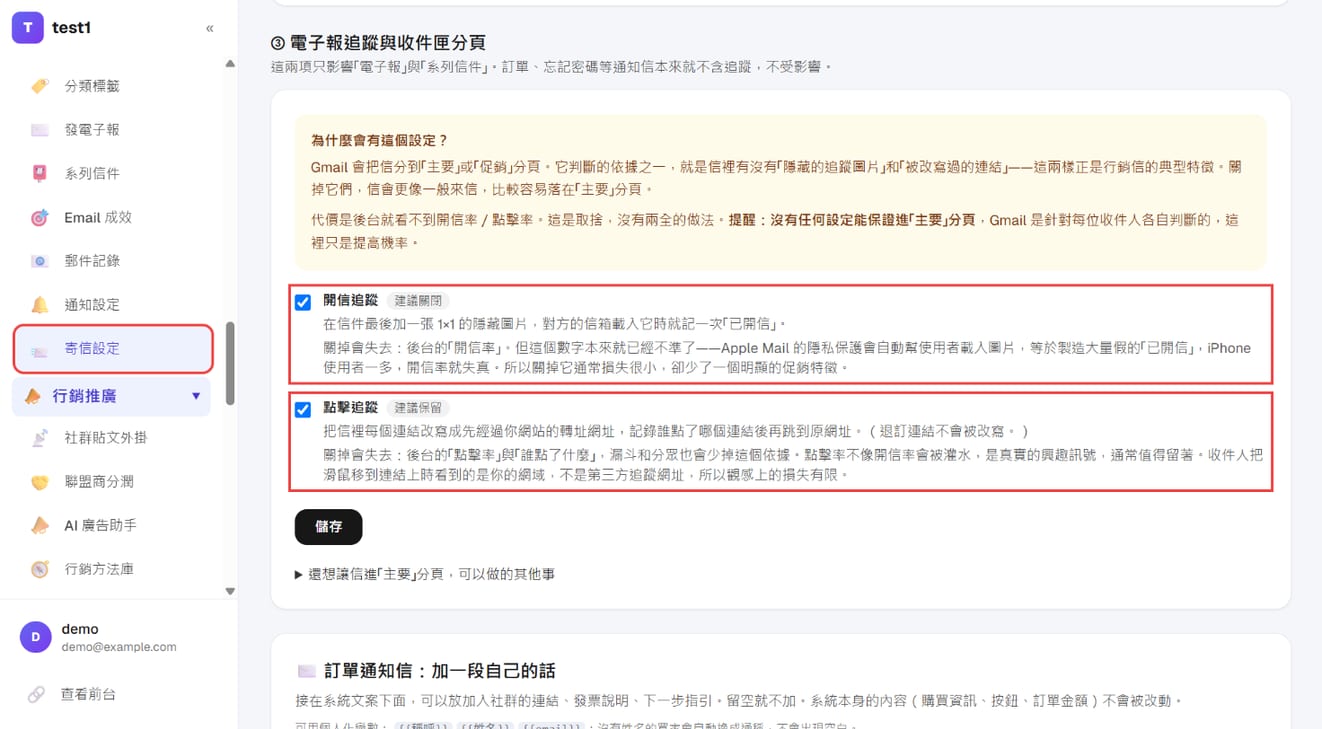Click the AI 廣告助手 icon

pyautogui.click(x=40, y=525)
